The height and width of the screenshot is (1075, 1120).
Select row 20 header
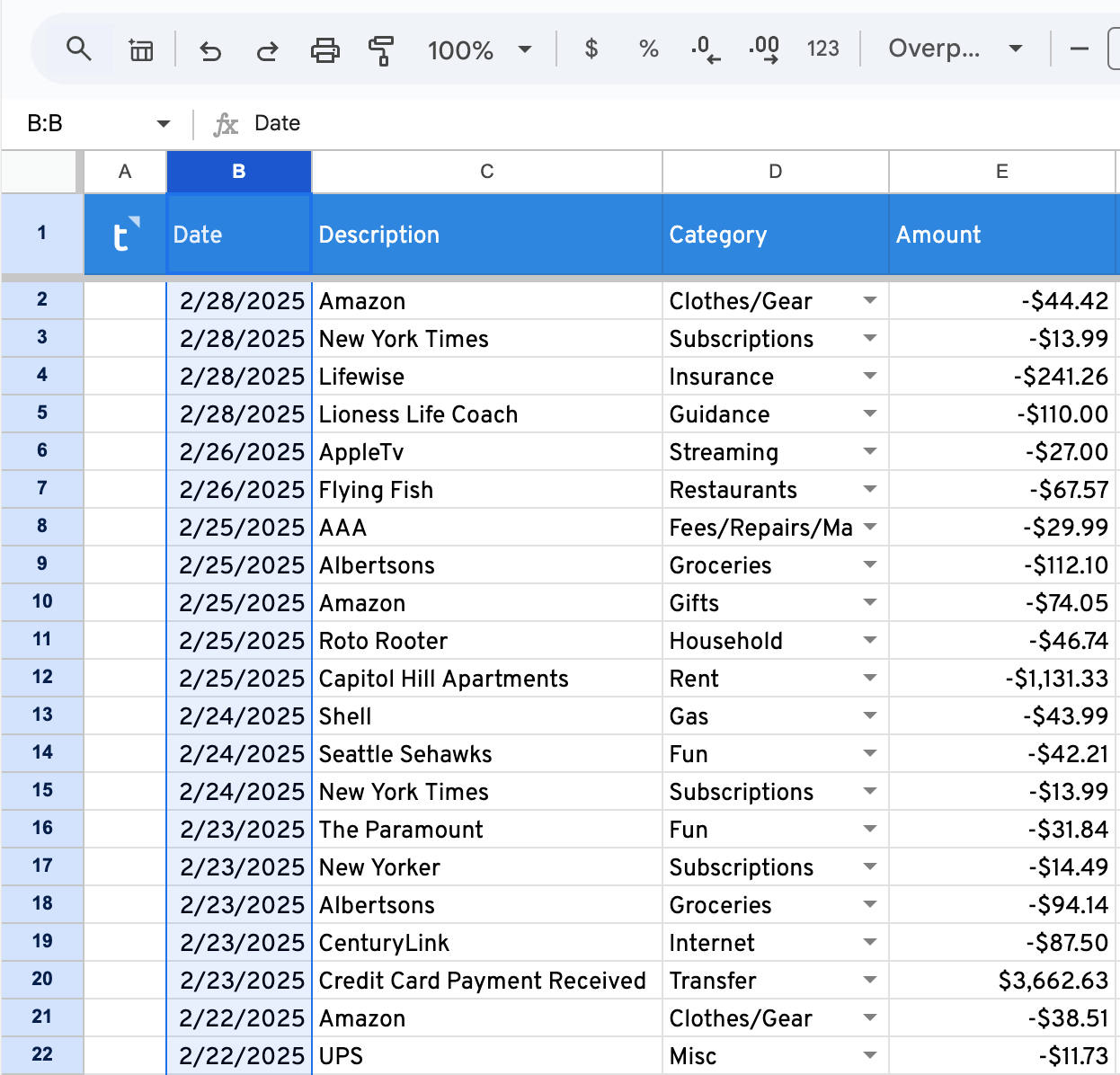[42, 980]
